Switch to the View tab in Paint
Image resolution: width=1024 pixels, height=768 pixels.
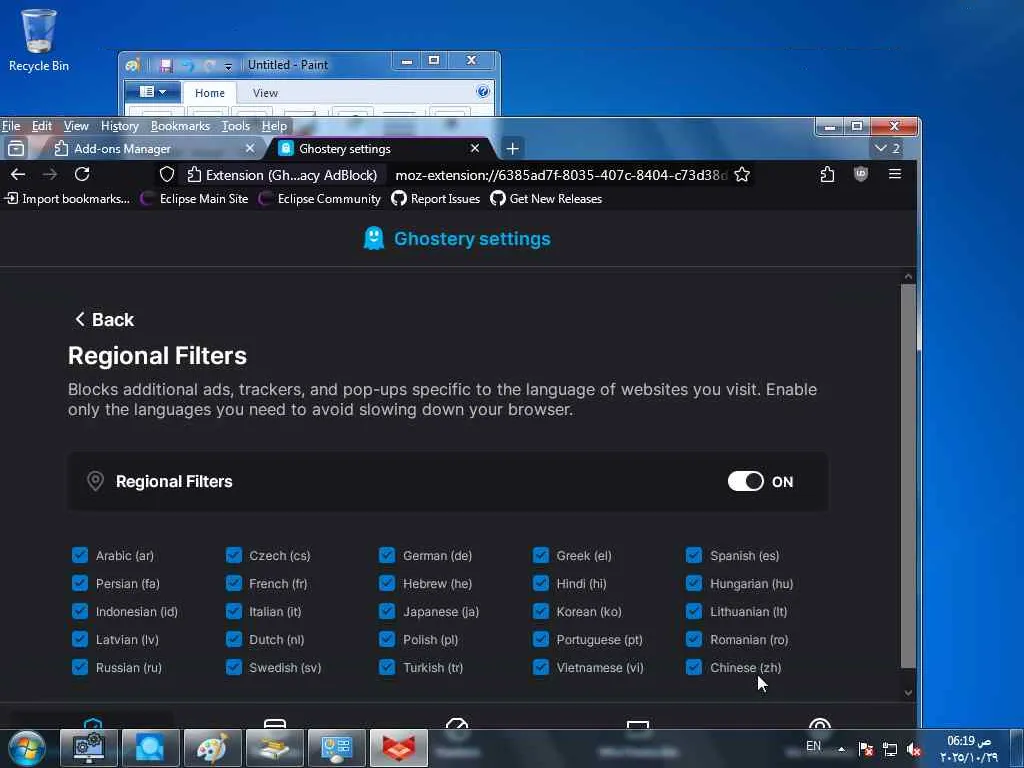tap(265, 93)
